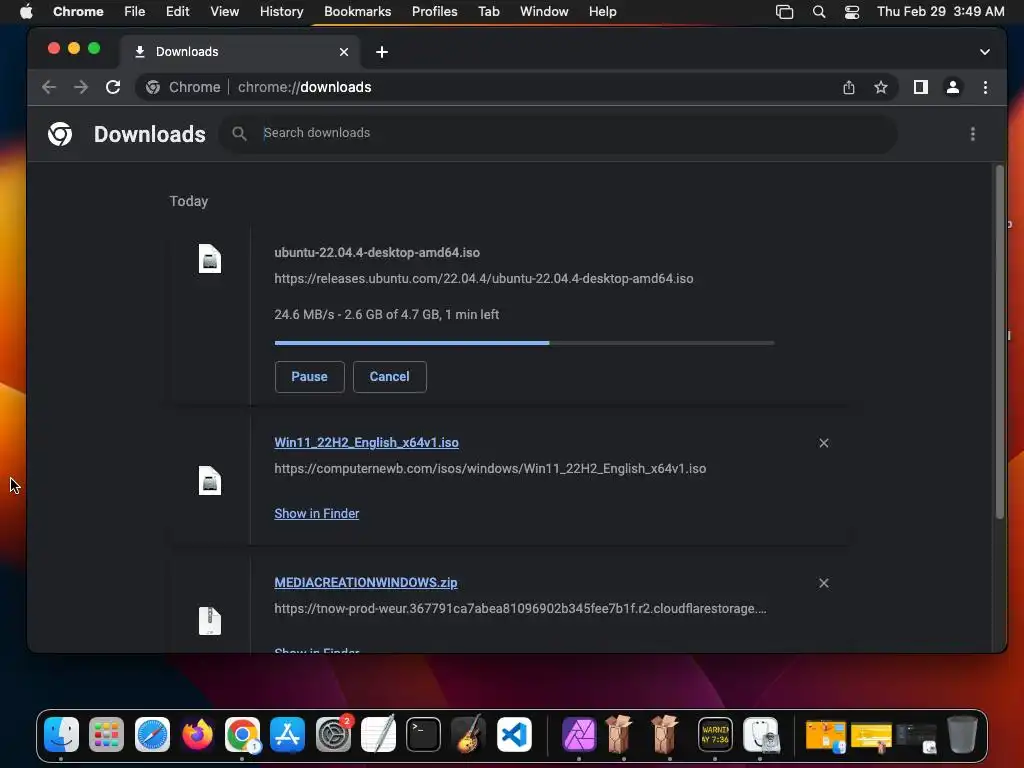Go back to previous page

point(49,87)
